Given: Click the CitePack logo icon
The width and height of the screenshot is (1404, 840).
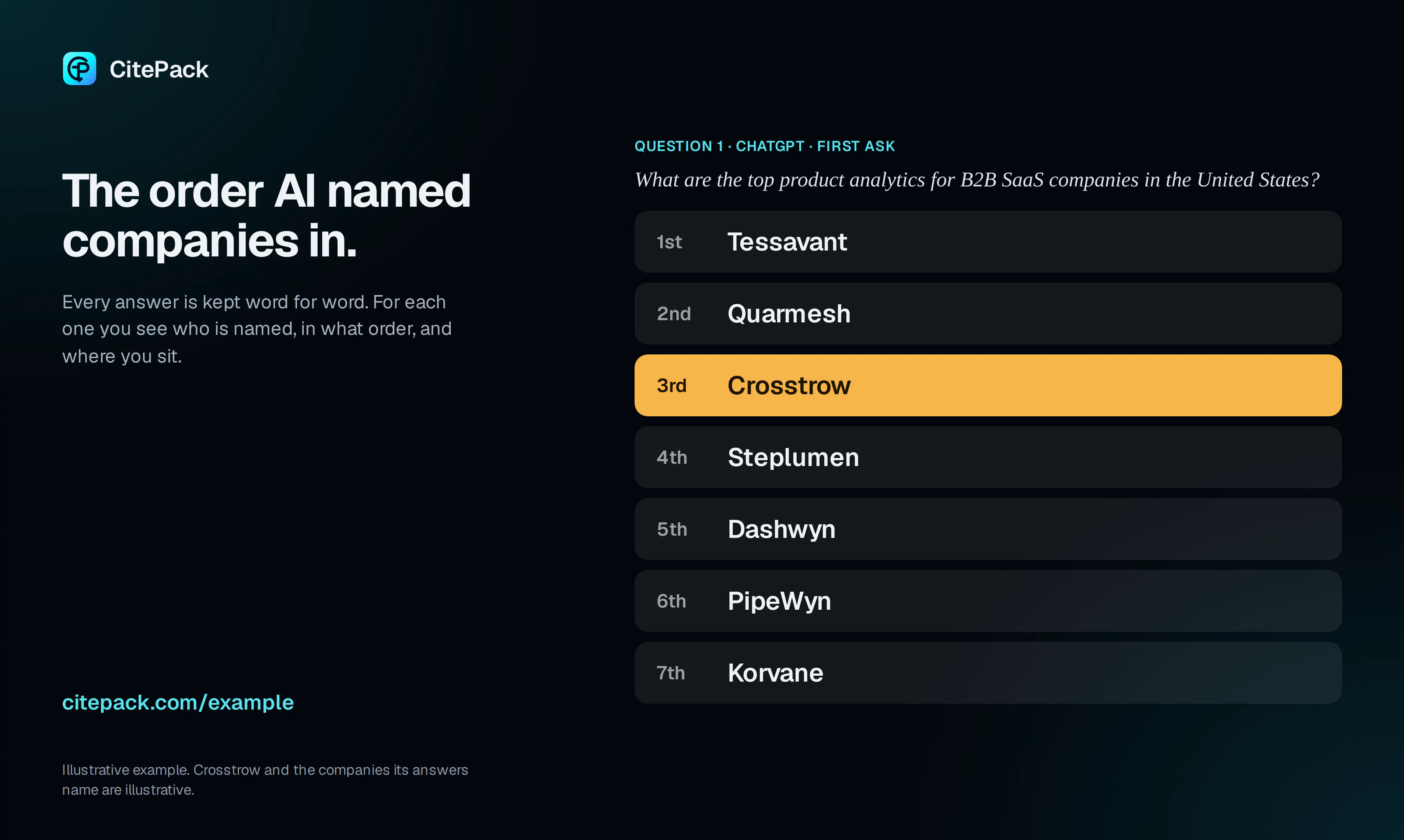Looking at the screenshot, I should [79, 69].
